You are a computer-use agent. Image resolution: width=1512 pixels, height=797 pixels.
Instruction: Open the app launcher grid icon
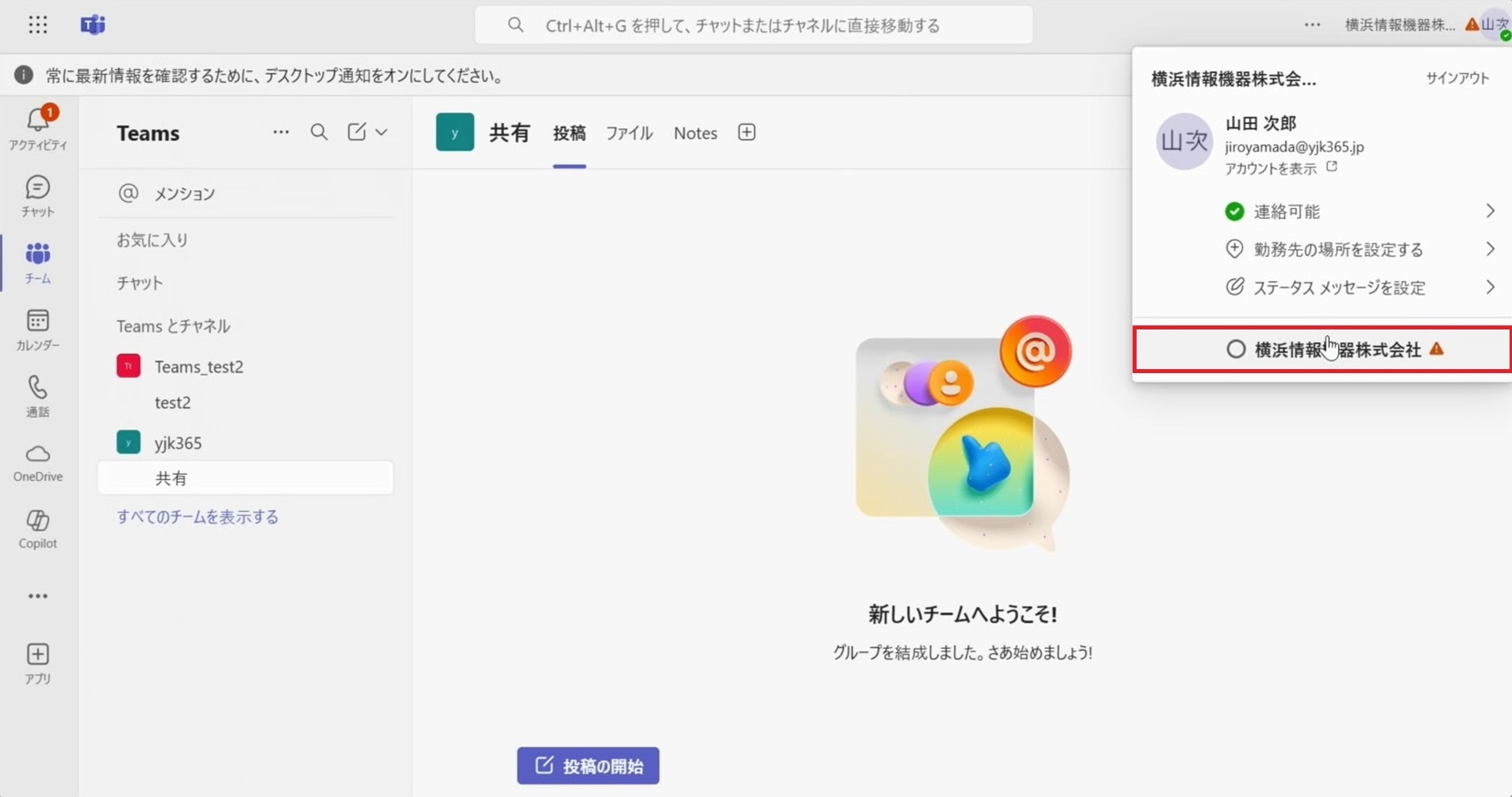[x=37, y=25]
